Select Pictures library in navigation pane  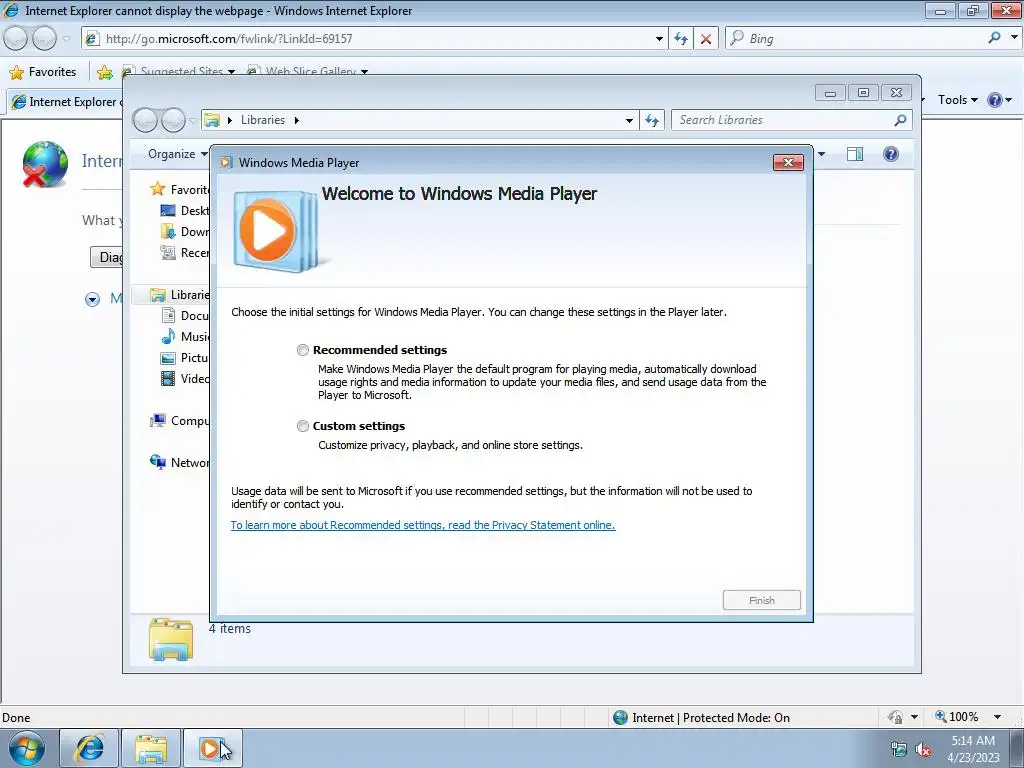point(185,357)
